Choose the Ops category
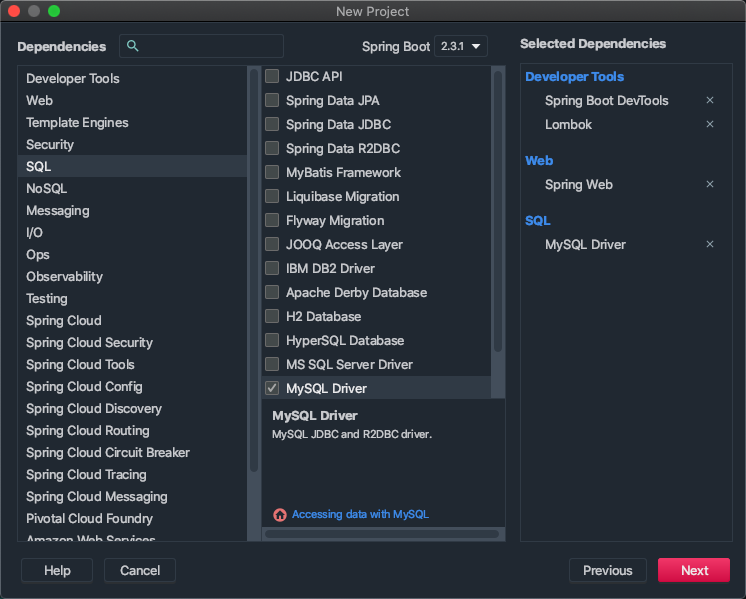The height and width of the screenshot is (599, 746). 132,255
